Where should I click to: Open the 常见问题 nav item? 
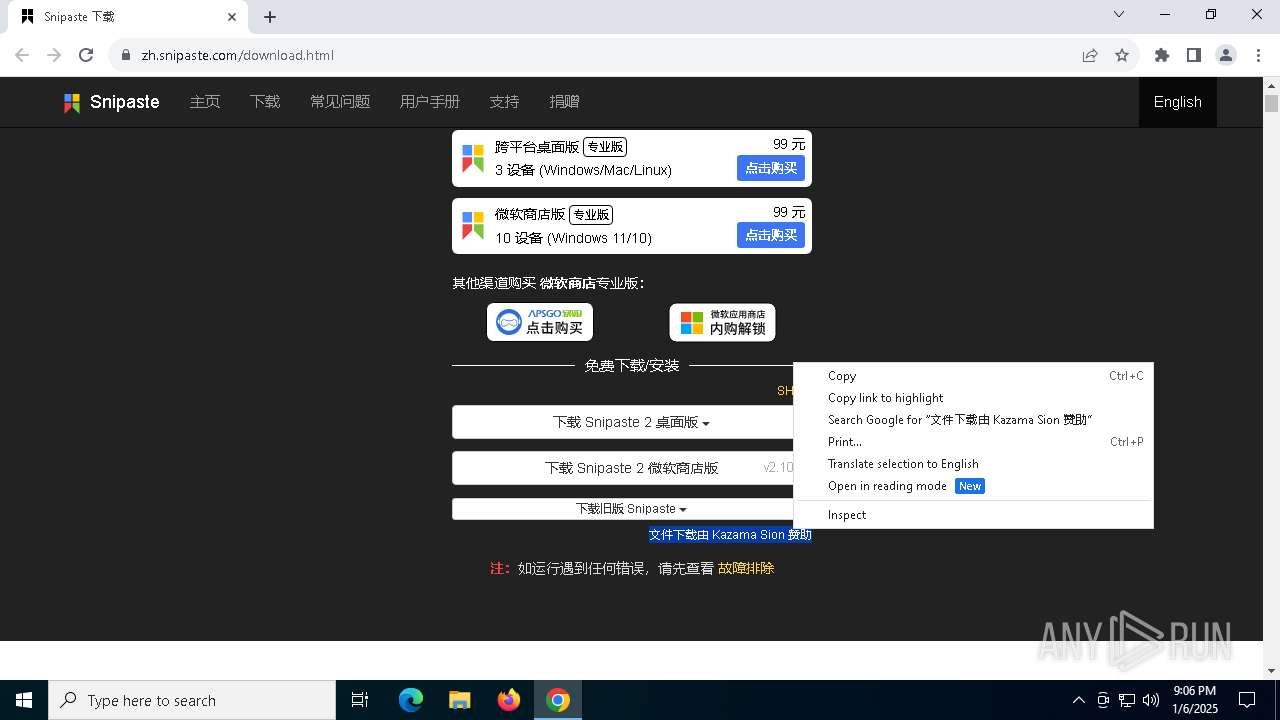coord(340,102)
